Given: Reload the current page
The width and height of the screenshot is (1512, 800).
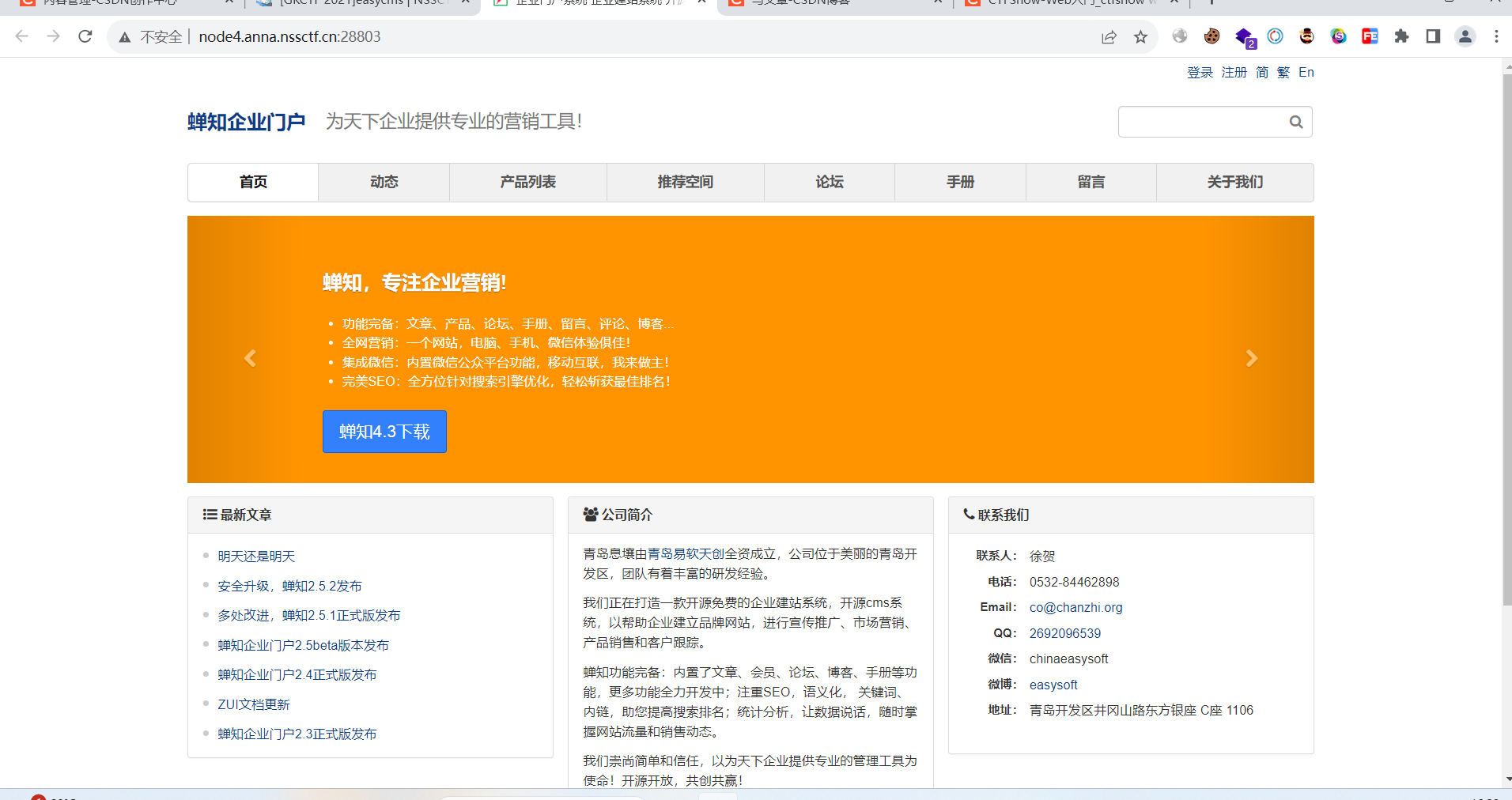Looking at the screenshot, I should [x=85, y=36].
